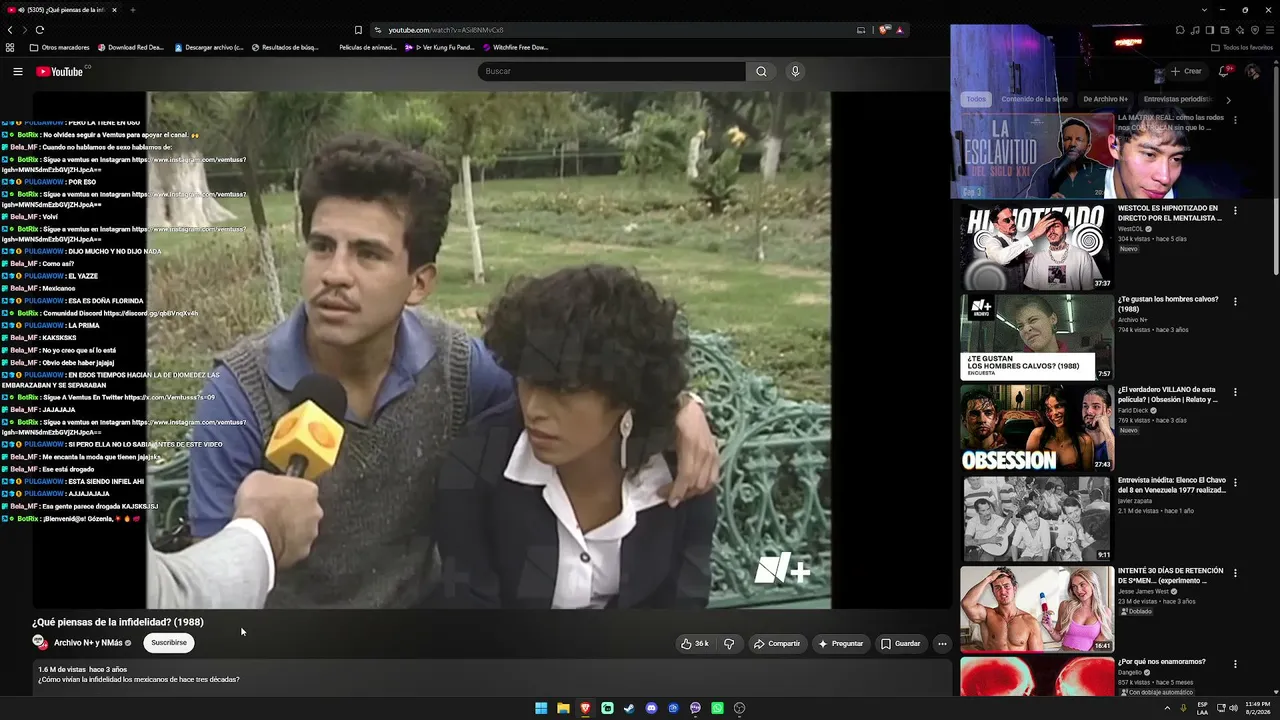Subscribe with the Suscribirse button
Image resolution: width=1280 pixels, height=720 pixels.
pyautogui.click(x=169, y=643)
